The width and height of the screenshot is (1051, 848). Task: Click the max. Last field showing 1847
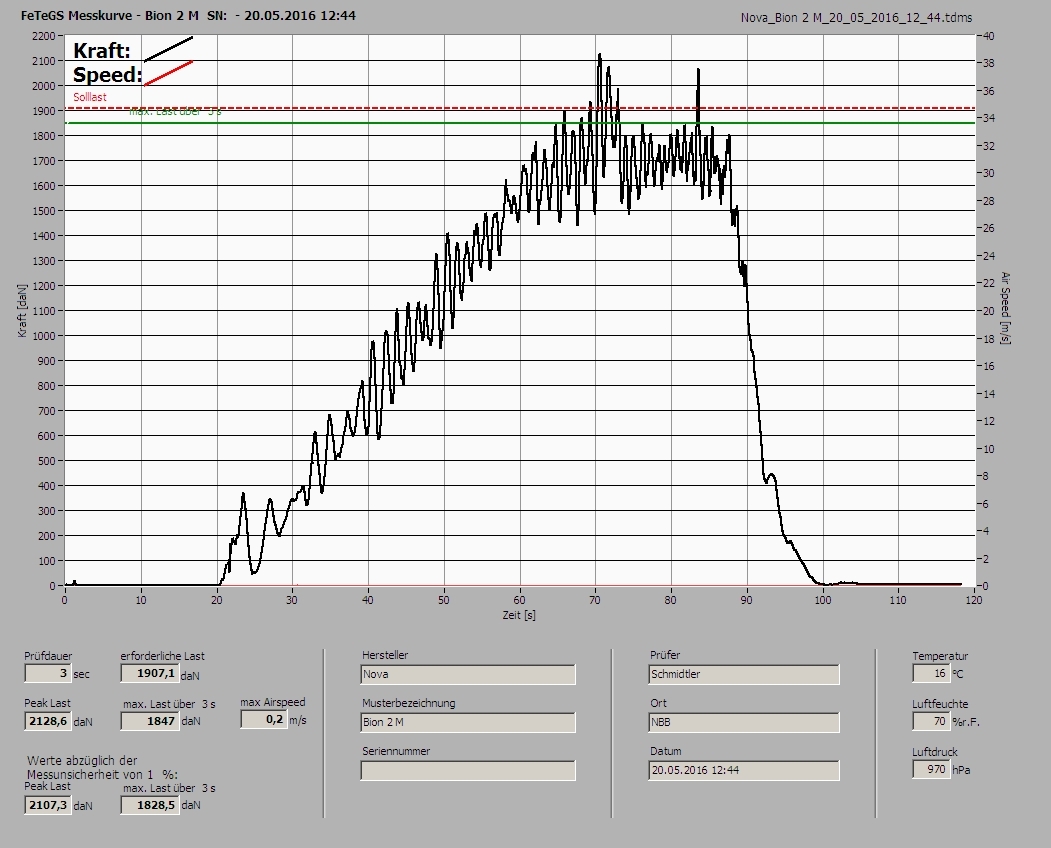(x=149, y=721)
